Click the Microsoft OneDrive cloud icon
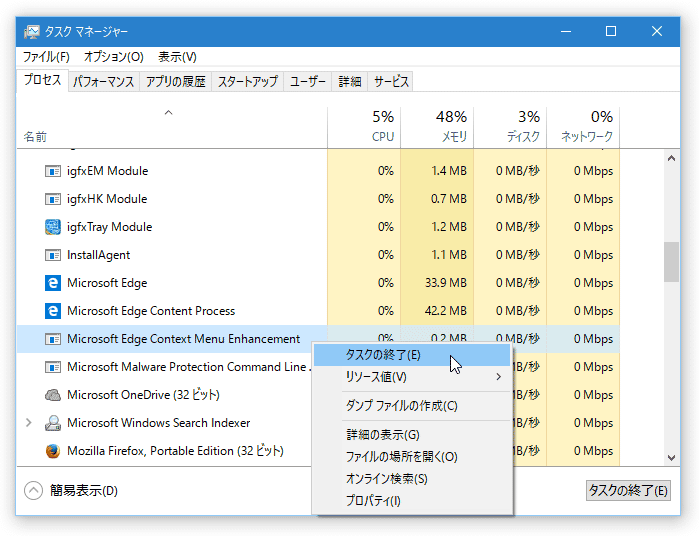Screen dimensions: 699x536 pyautogui.click(x=53, y=395)
